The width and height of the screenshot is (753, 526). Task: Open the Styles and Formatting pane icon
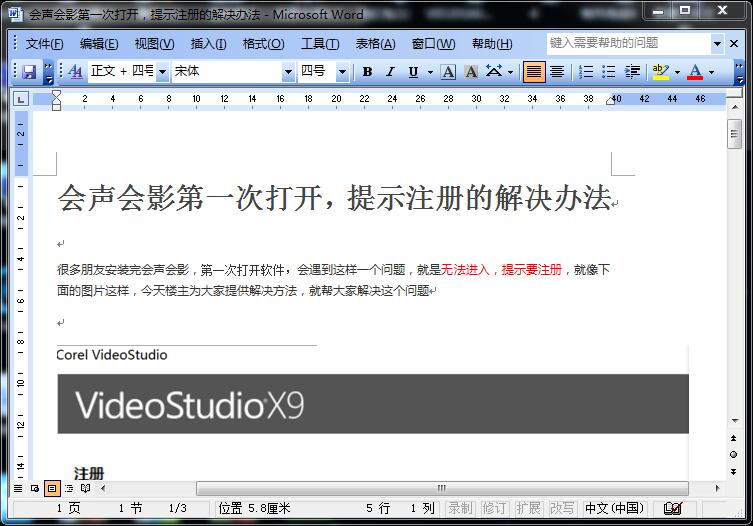coord(75,72)
